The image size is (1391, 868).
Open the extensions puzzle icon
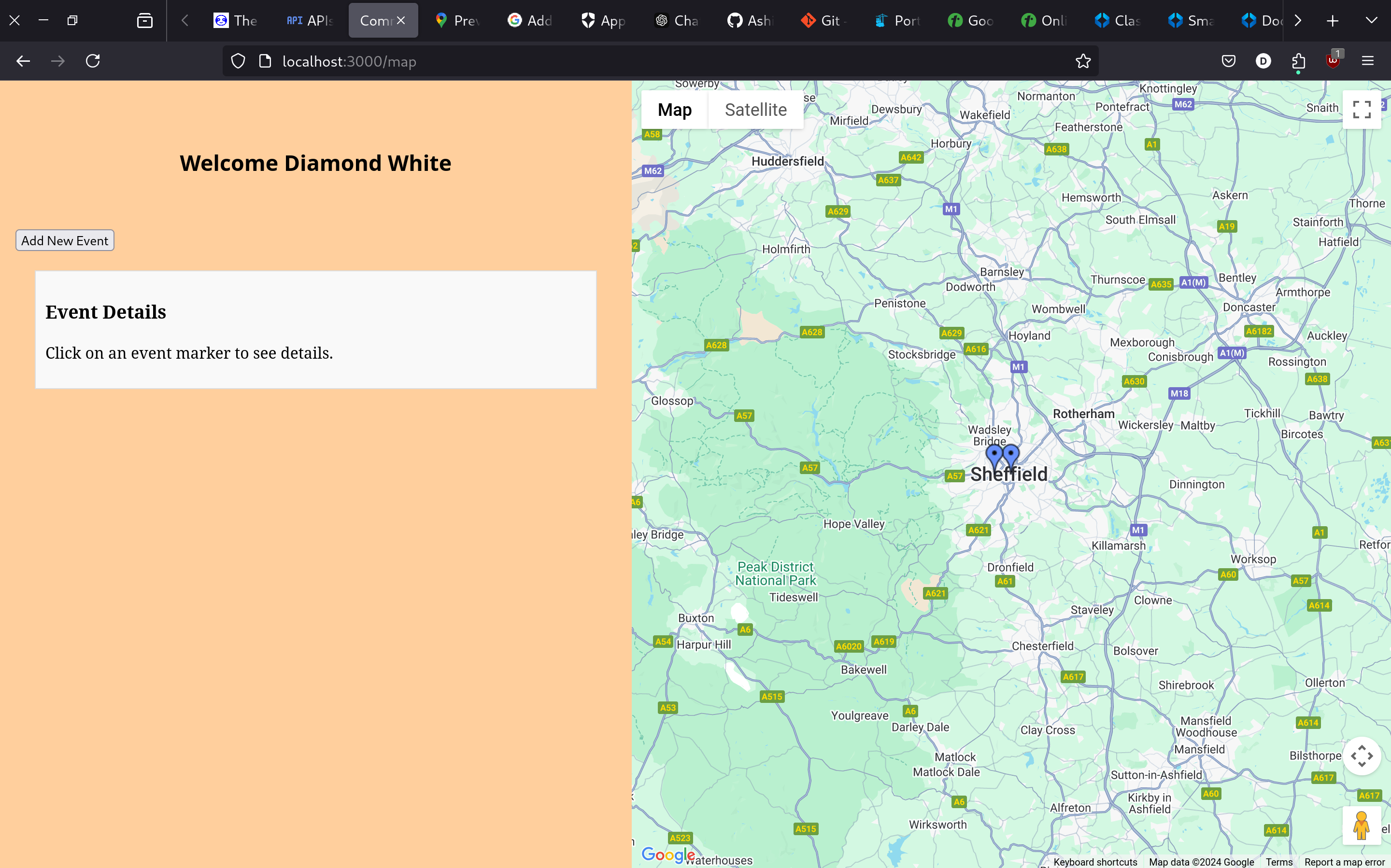coord(1298,61)
